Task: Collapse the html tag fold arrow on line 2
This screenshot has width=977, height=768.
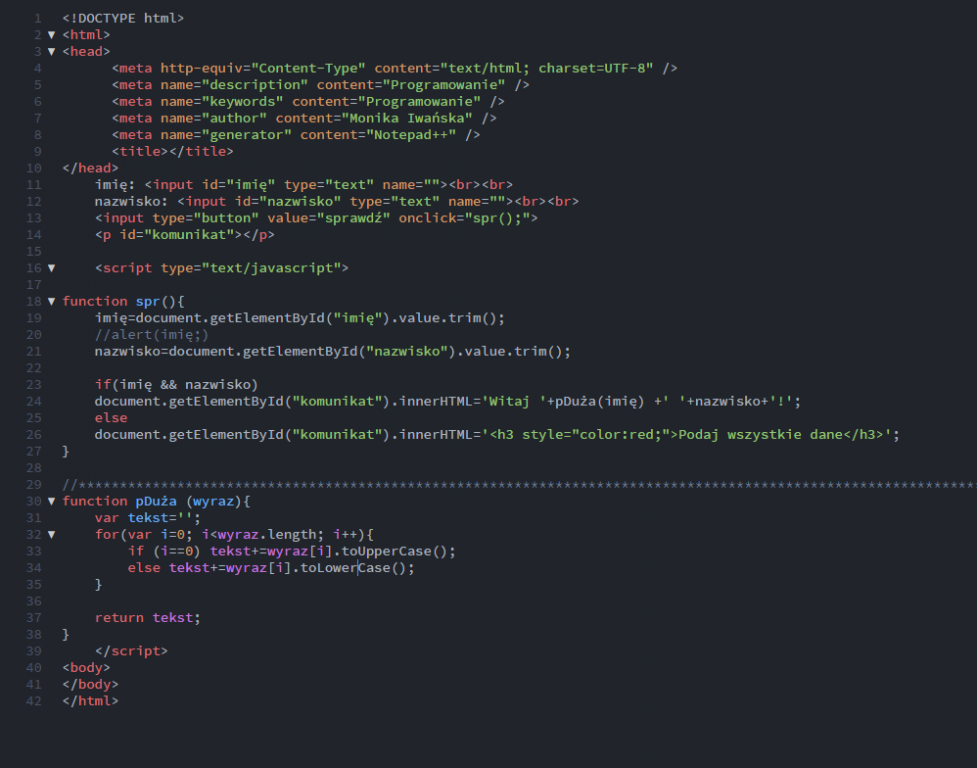Action: point(52,35)
